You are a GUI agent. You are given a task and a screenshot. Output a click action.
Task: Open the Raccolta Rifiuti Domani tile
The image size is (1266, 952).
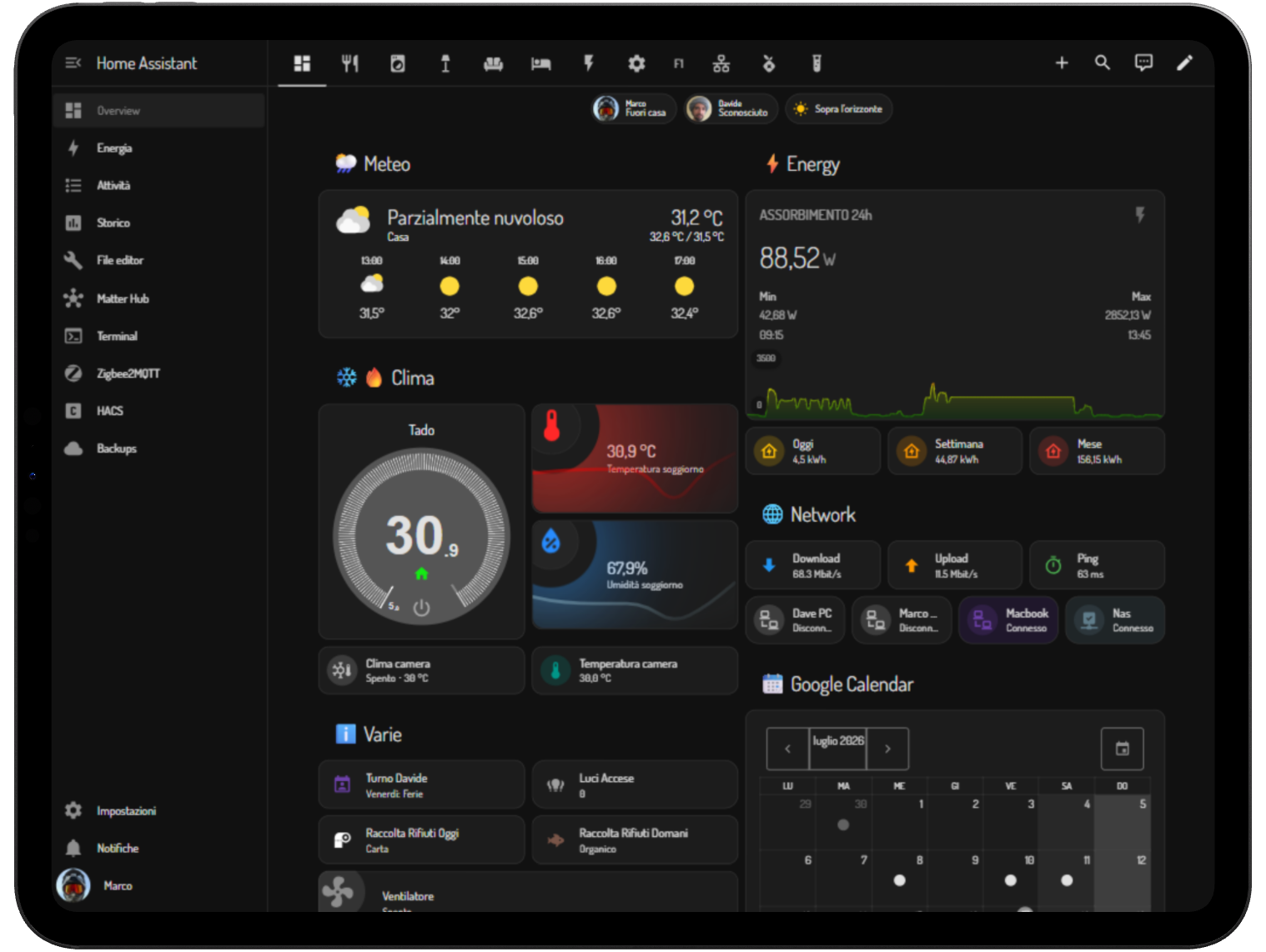[x=635, y=839]
